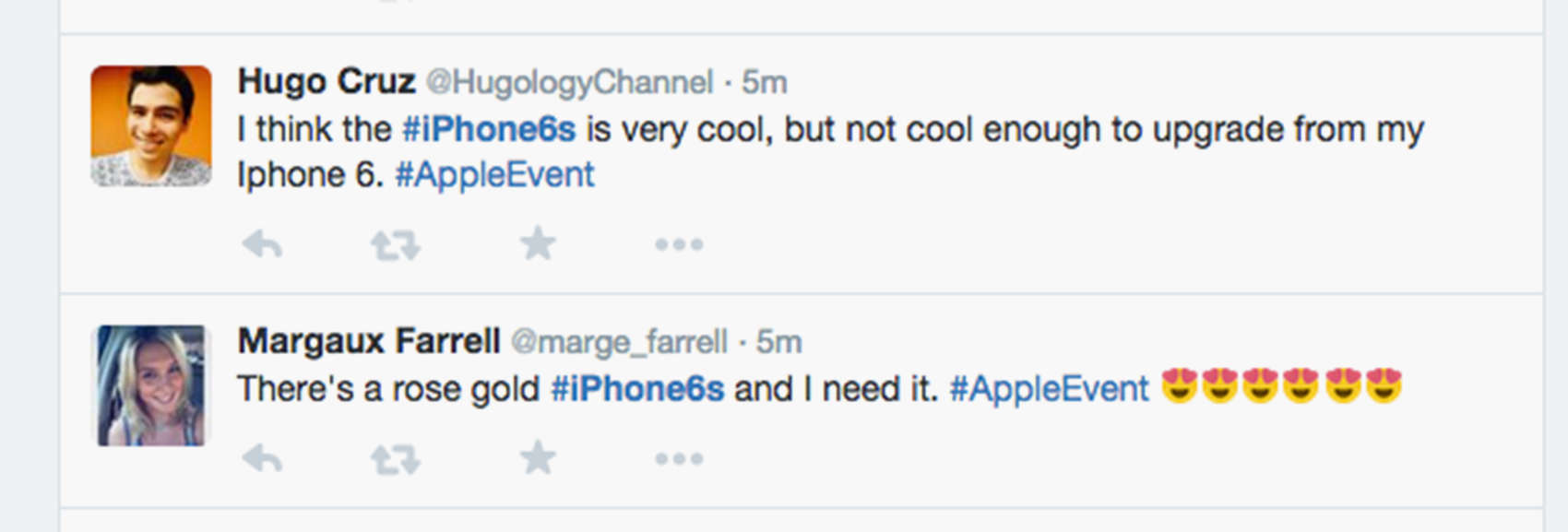Viewport: 1568px width, 532px height.
Task: Favorite Hugo Cruz's tweet with star
Action: pos(538,244)
